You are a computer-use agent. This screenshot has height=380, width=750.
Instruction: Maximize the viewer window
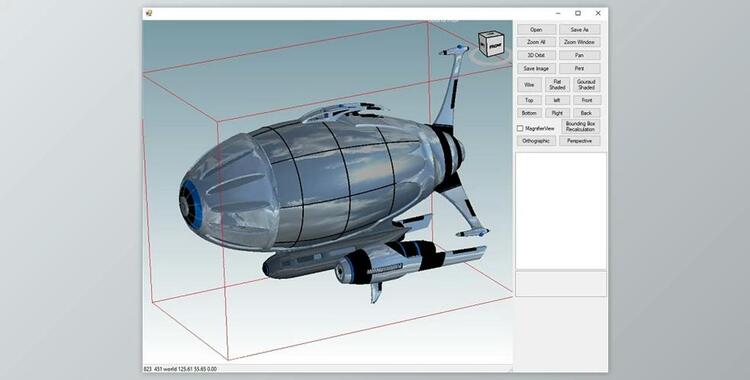tap(578, 13)
